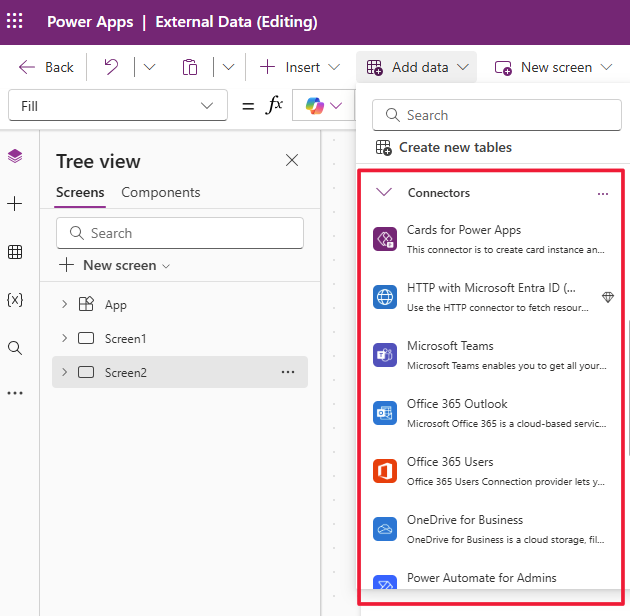
Task: Click the Back button
Action: tap(46, 67)
